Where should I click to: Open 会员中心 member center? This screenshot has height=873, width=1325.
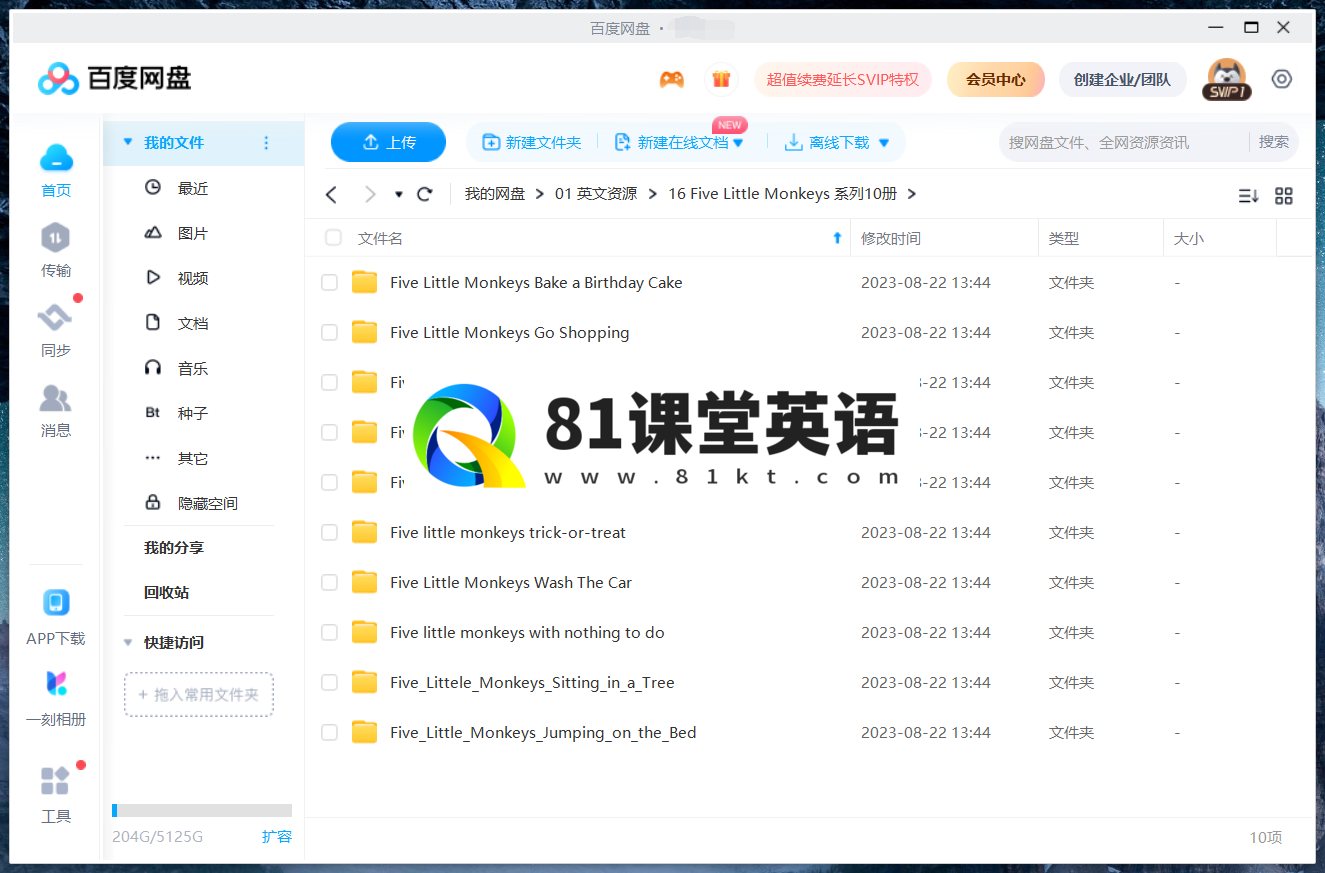[996, 79]
